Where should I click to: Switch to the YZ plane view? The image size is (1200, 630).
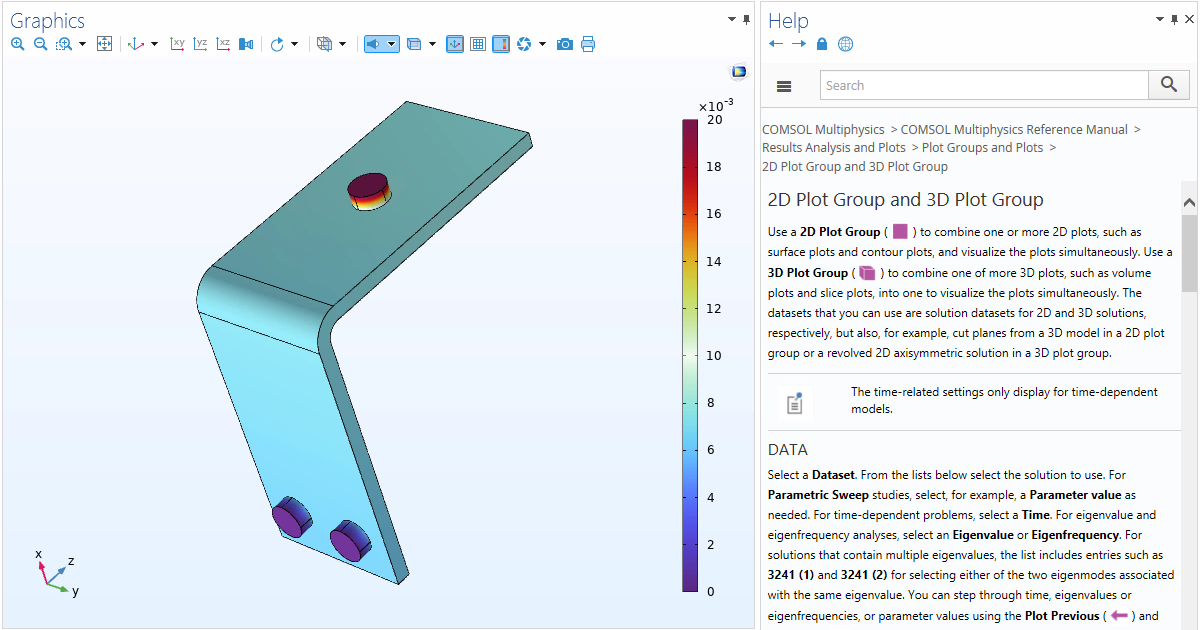201,44
